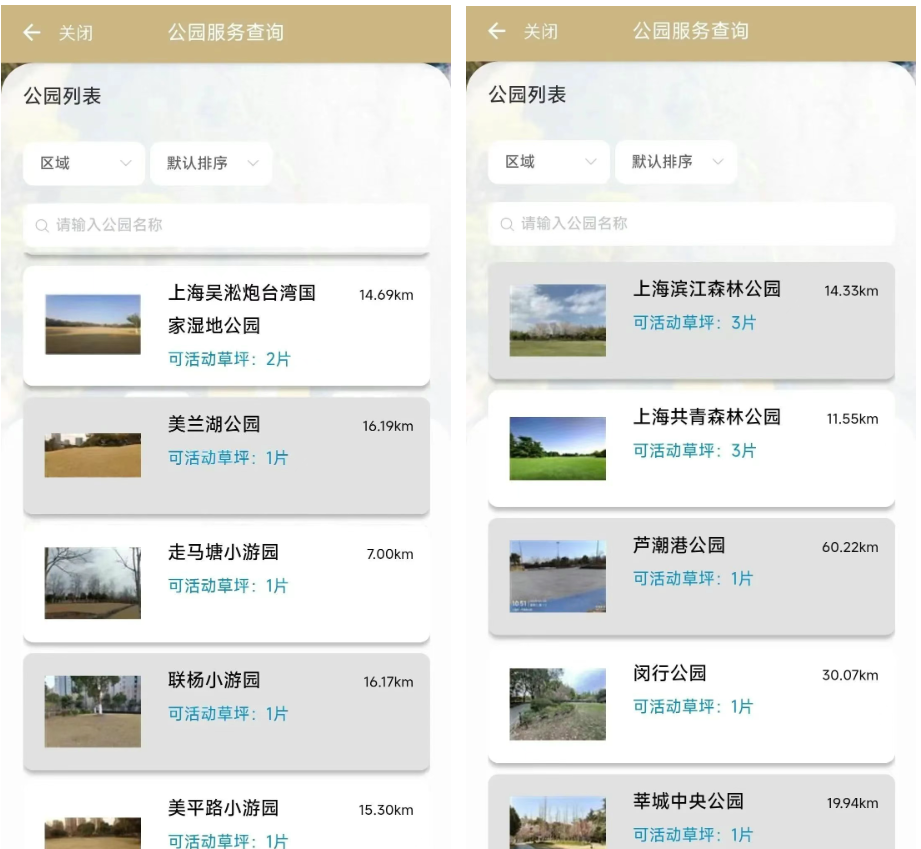Click search magnifier icon in left screen
Image resolution: width=921 pixels, height=849 pixels.
point(42,226)
